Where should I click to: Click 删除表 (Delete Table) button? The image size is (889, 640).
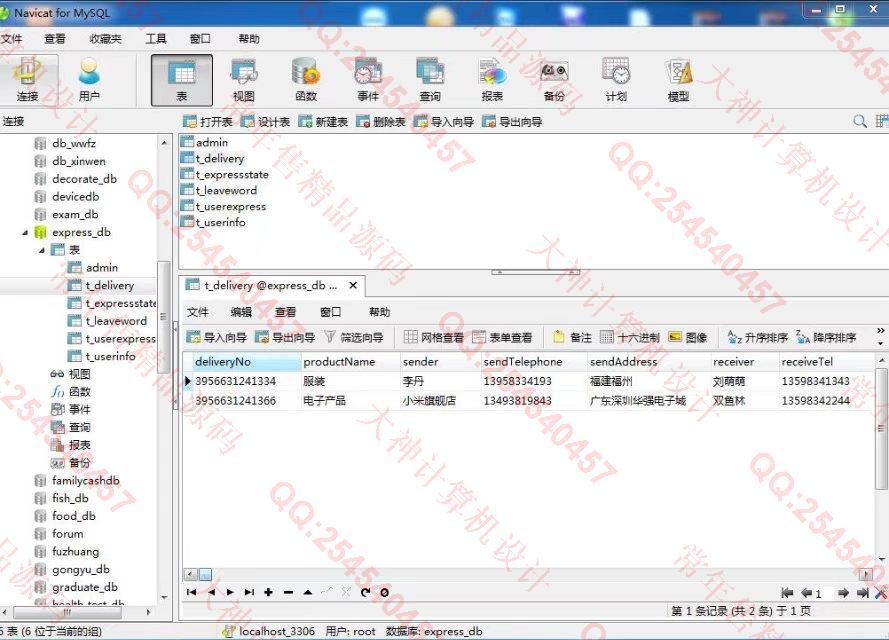coord(381,121)
